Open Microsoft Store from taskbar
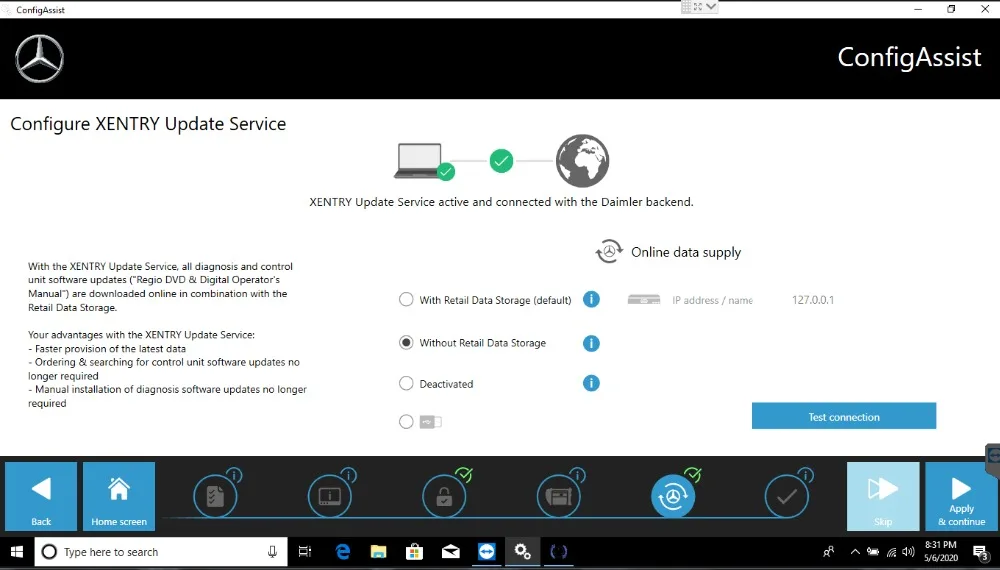Image resolution: width=1000 pixels, height=570 pixels. [x=415, y=552]
